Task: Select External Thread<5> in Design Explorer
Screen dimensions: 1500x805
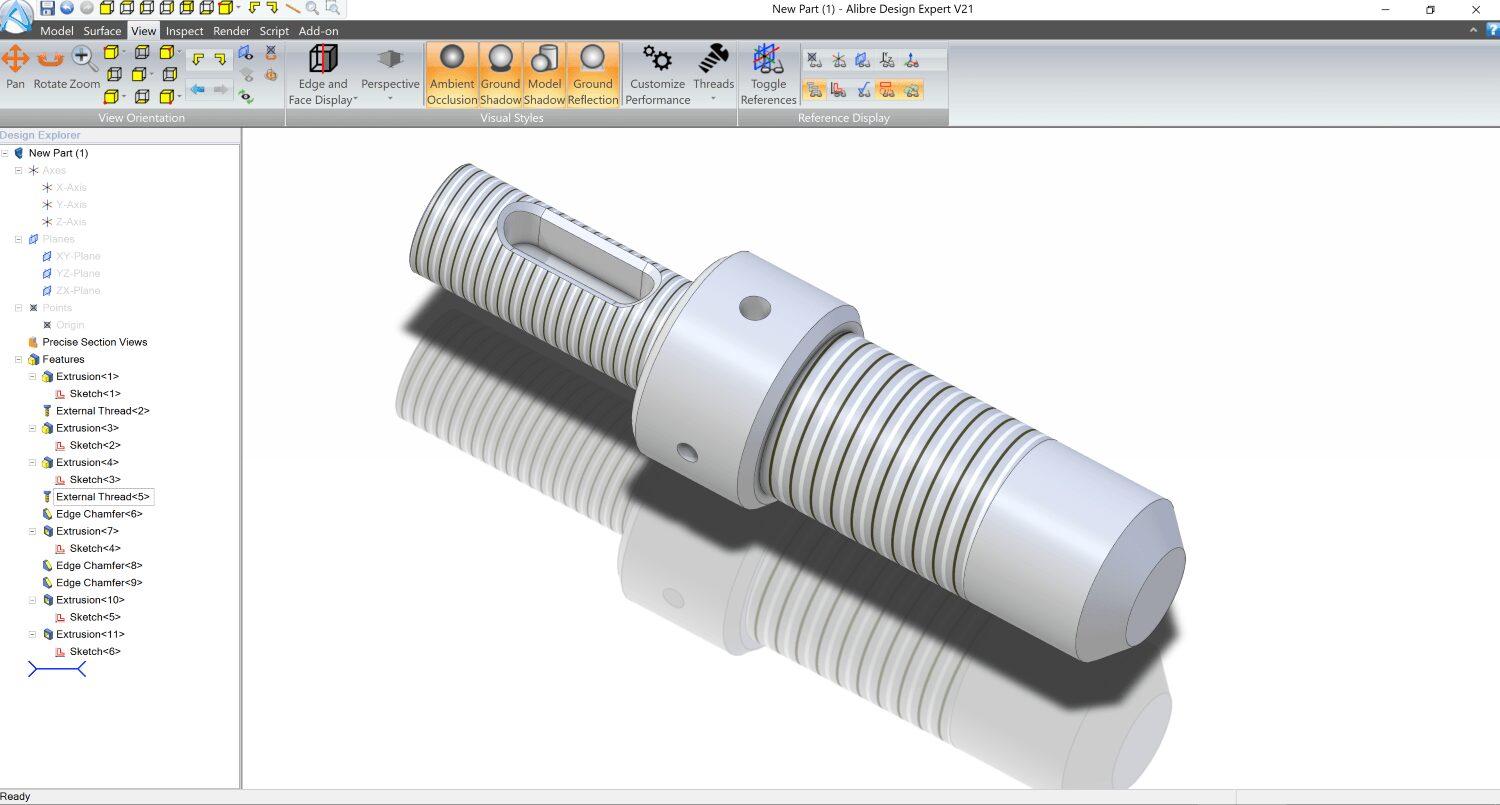Action: pos(102,497)
